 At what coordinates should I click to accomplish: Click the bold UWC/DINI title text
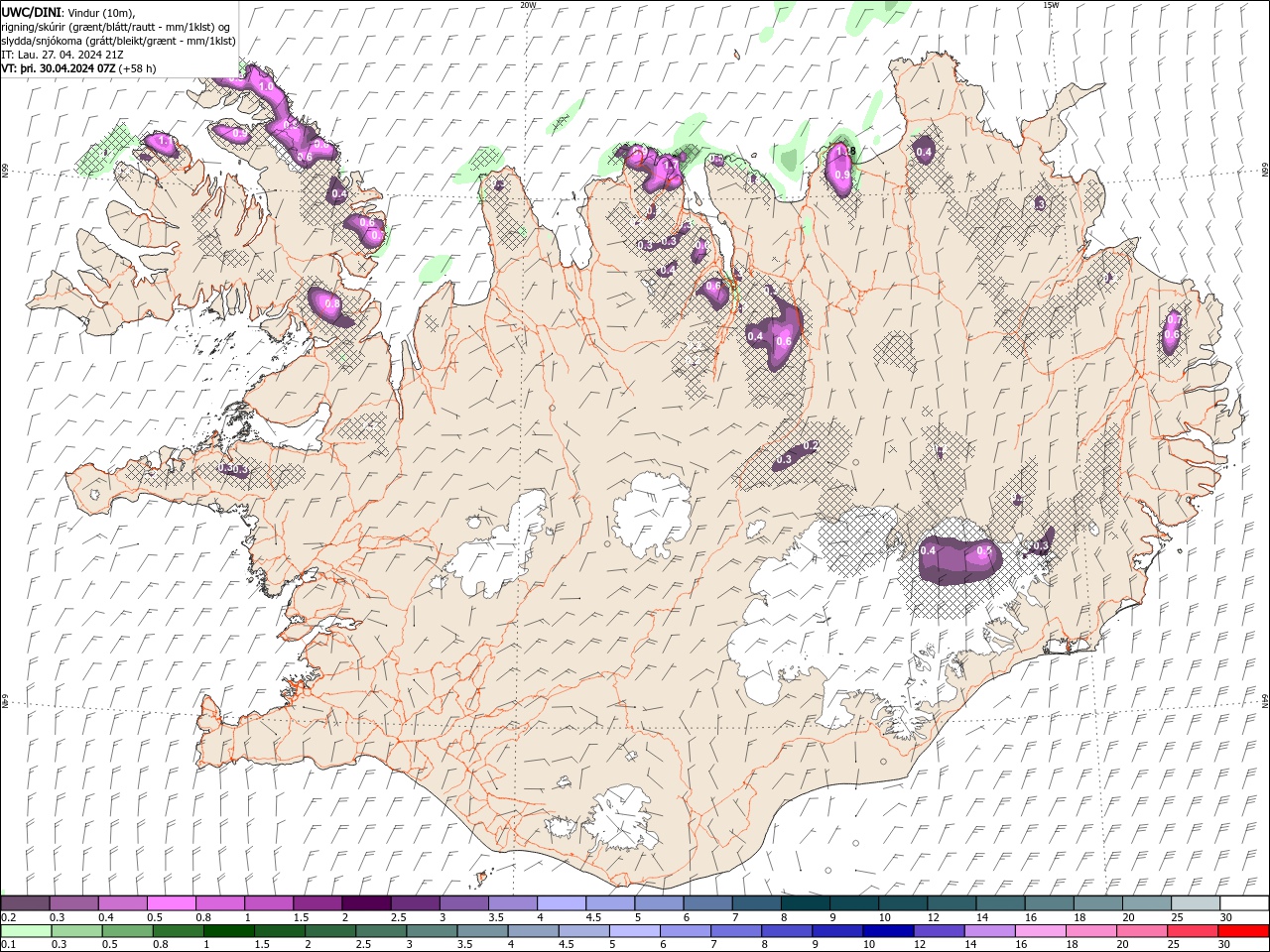(32, 12)
